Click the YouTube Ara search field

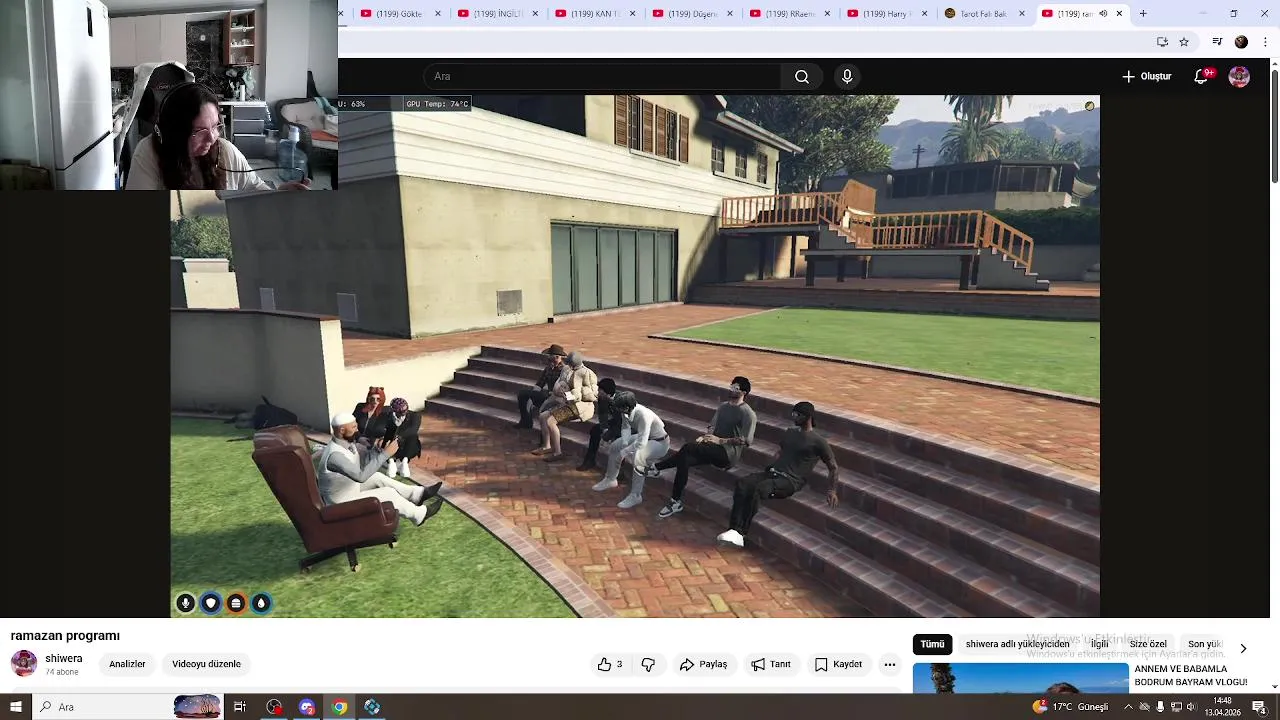[x=603, y=77]
